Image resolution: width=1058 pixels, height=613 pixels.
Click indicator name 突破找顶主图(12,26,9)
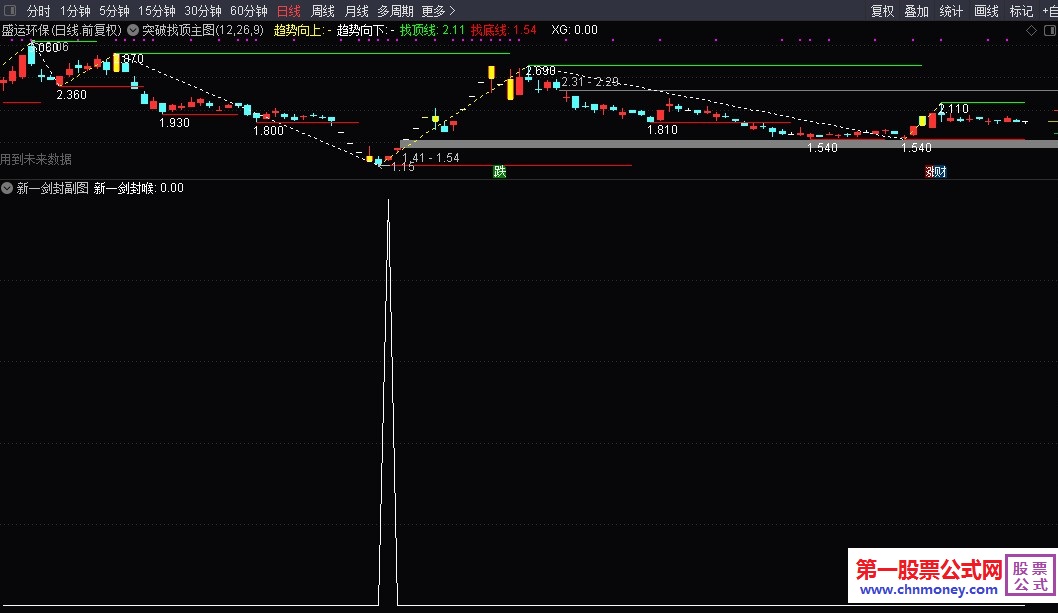click(x=202, y=30)
